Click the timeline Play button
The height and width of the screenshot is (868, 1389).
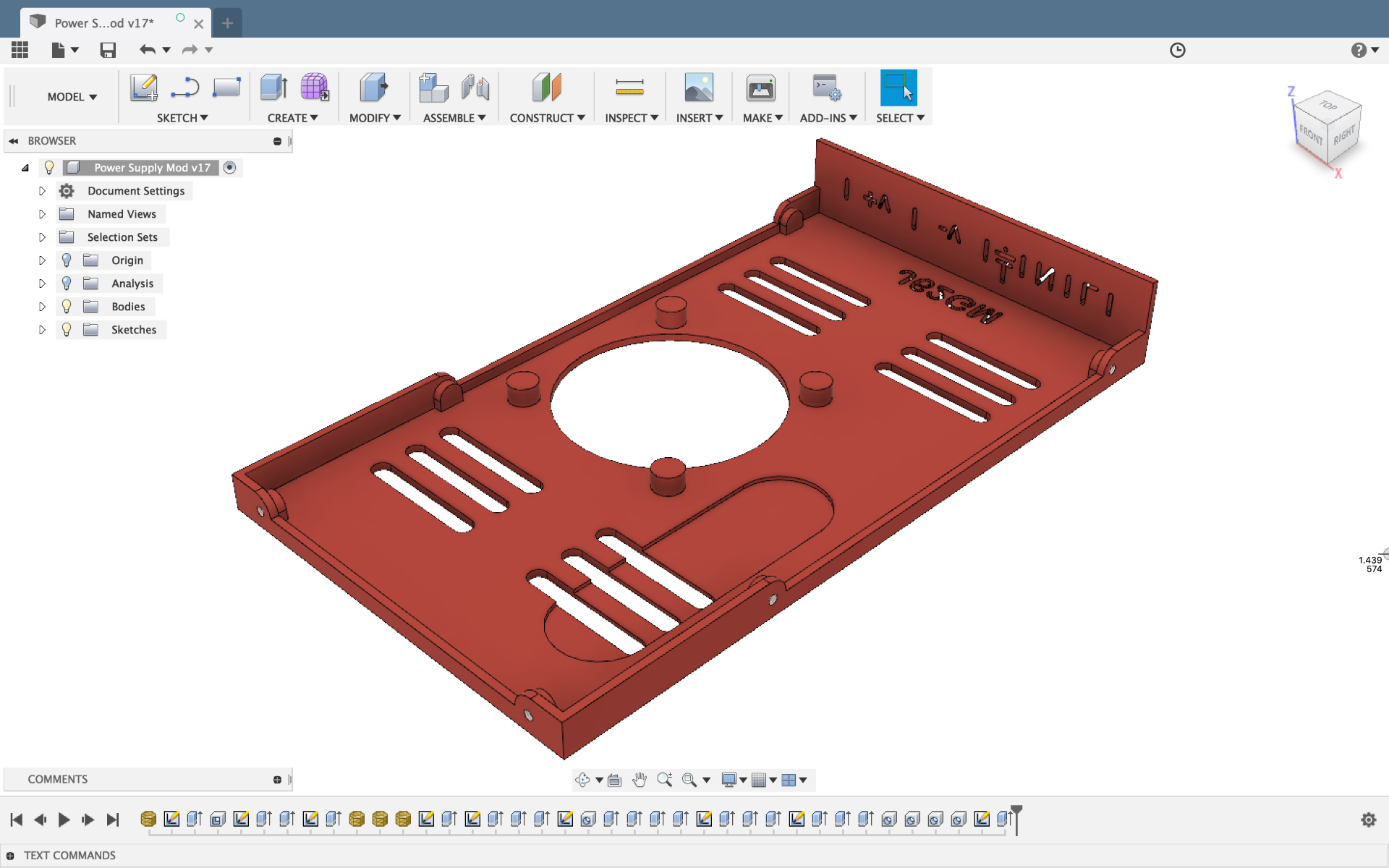tap(64, 820)
